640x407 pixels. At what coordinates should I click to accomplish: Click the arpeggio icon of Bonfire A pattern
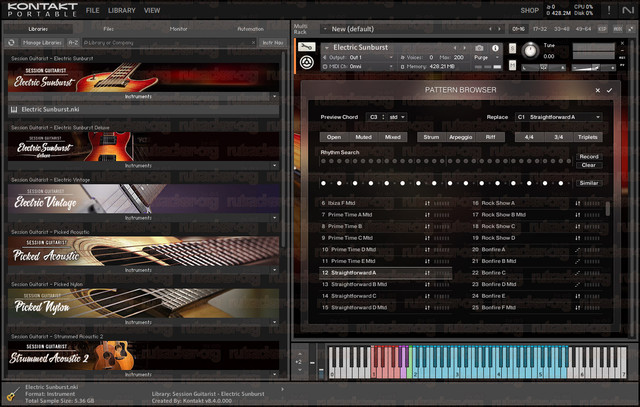point(578,249)
